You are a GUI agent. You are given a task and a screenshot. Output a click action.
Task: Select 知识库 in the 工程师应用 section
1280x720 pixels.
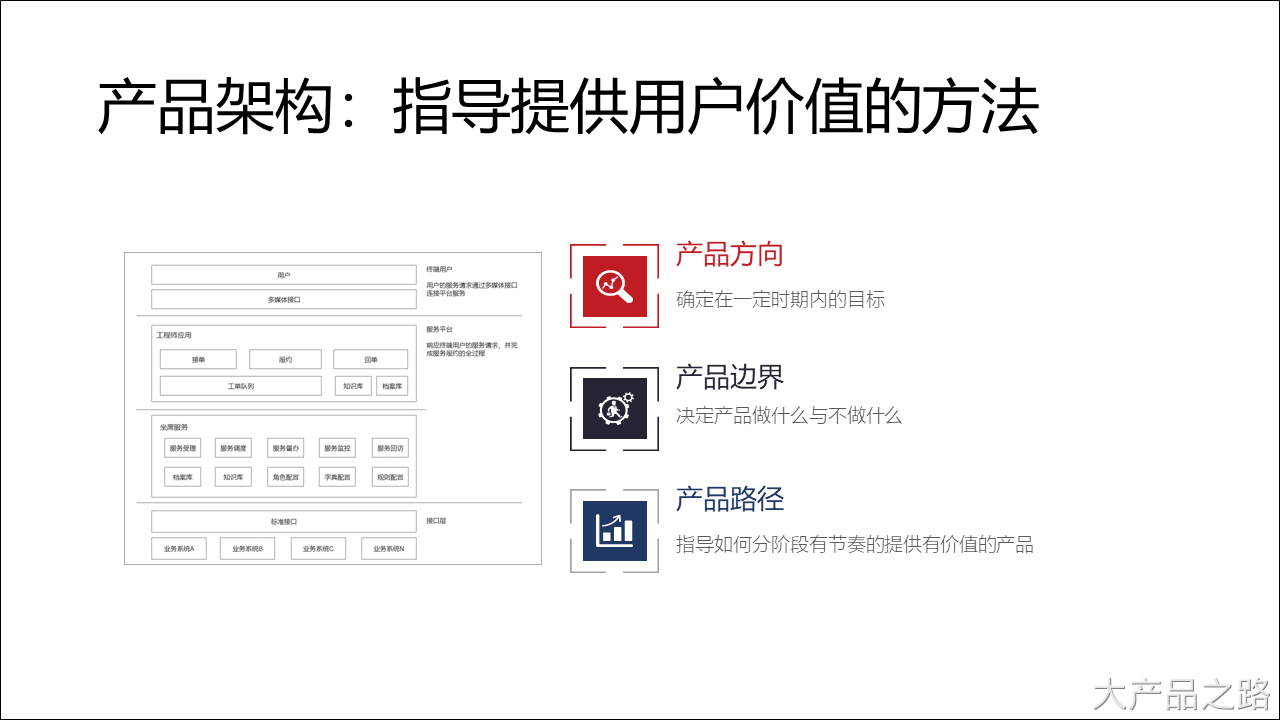point(354,386)
